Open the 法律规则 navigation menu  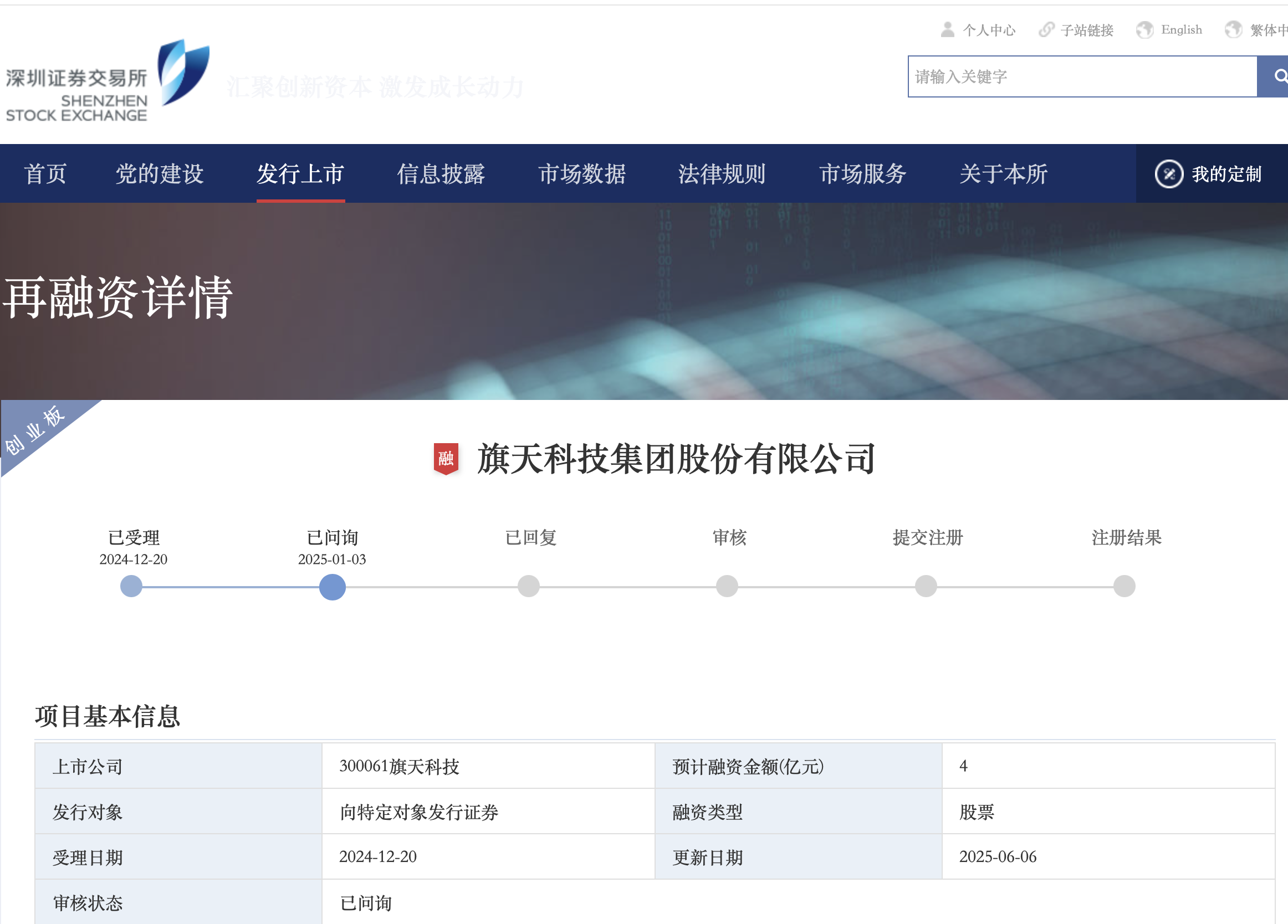722,174
